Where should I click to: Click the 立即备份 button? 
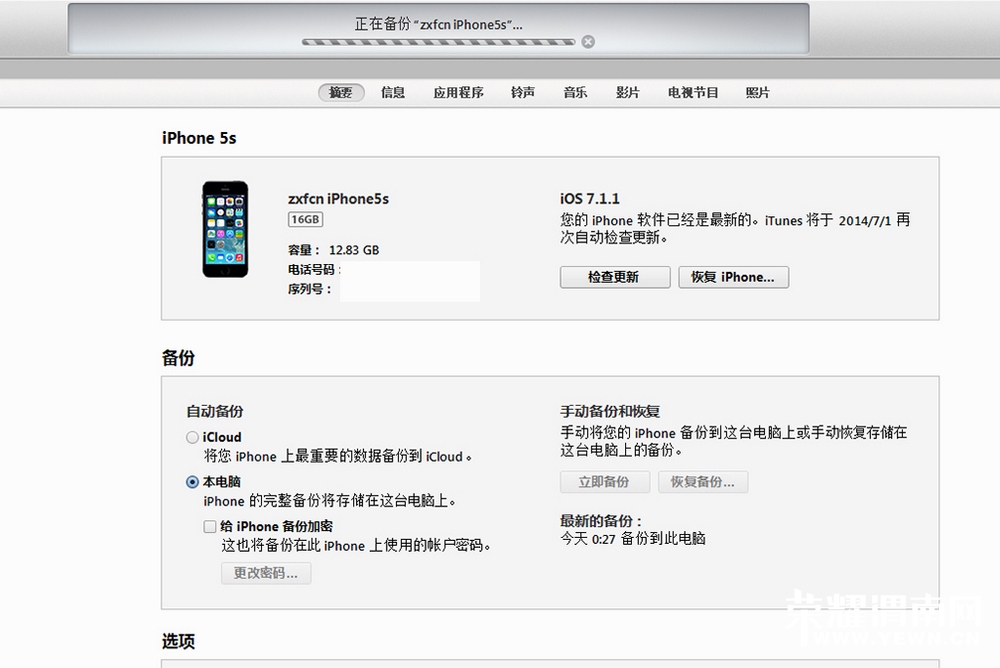(604, 482)
